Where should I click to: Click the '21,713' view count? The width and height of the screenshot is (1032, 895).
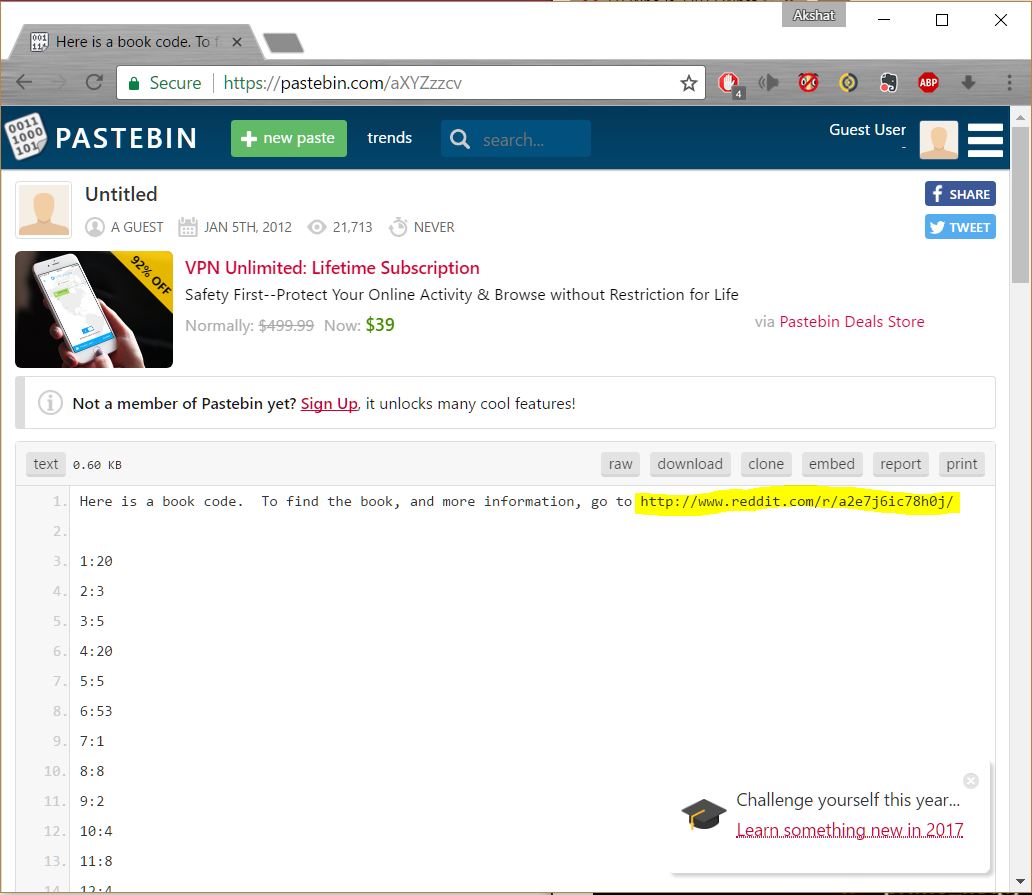pos(352,227)
